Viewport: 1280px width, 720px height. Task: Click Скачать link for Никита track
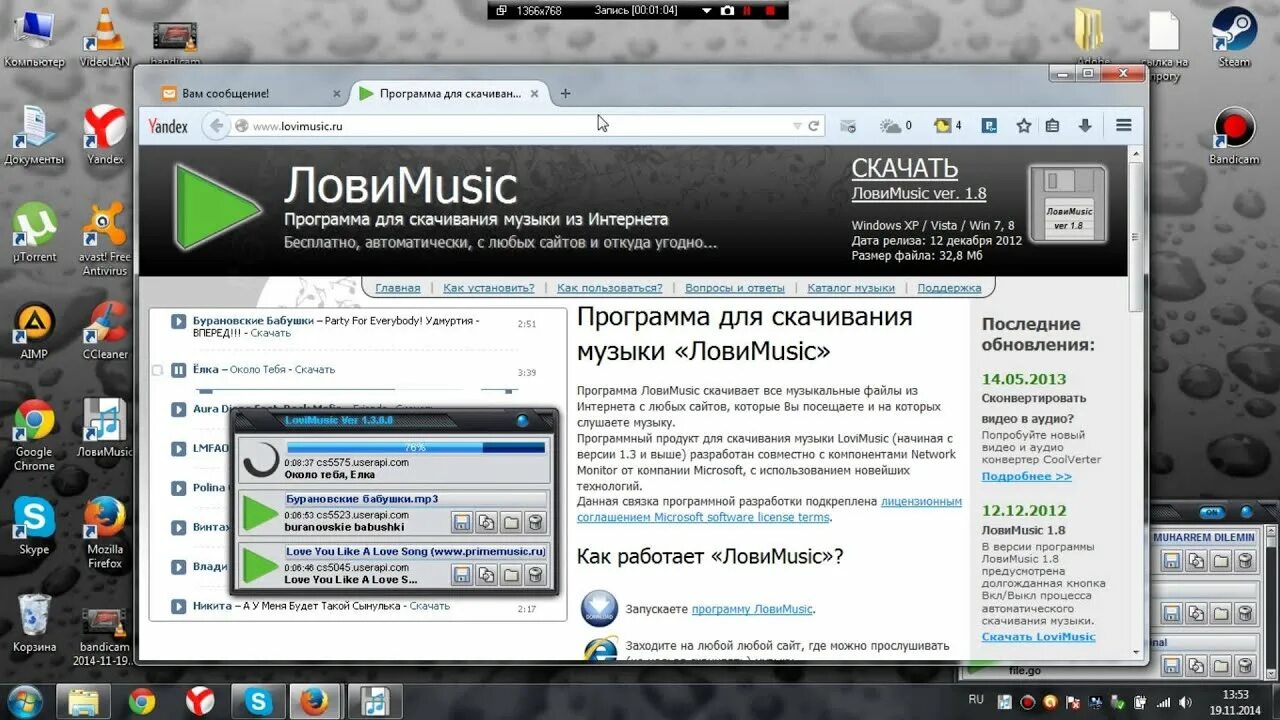pyautogui.click(x=430, y=606)
